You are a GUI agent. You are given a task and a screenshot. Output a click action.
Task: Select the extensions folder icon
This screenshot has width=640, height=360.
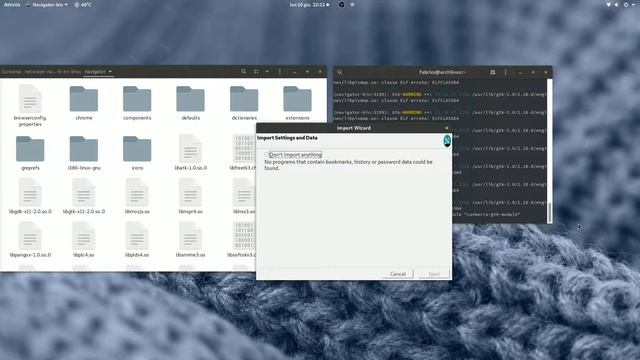point(298,98)
